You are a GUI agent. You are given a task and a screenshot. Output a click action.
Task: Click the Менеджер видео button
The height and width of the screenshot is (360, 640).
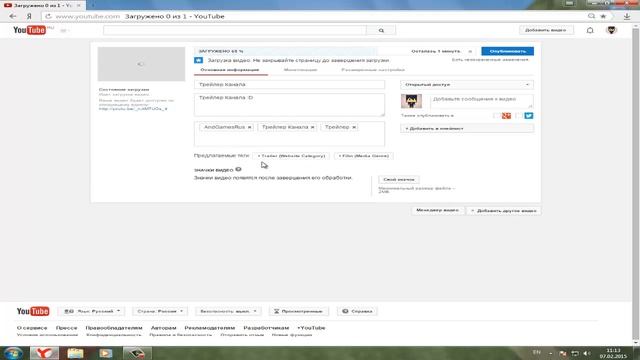(x=437, y=210)
